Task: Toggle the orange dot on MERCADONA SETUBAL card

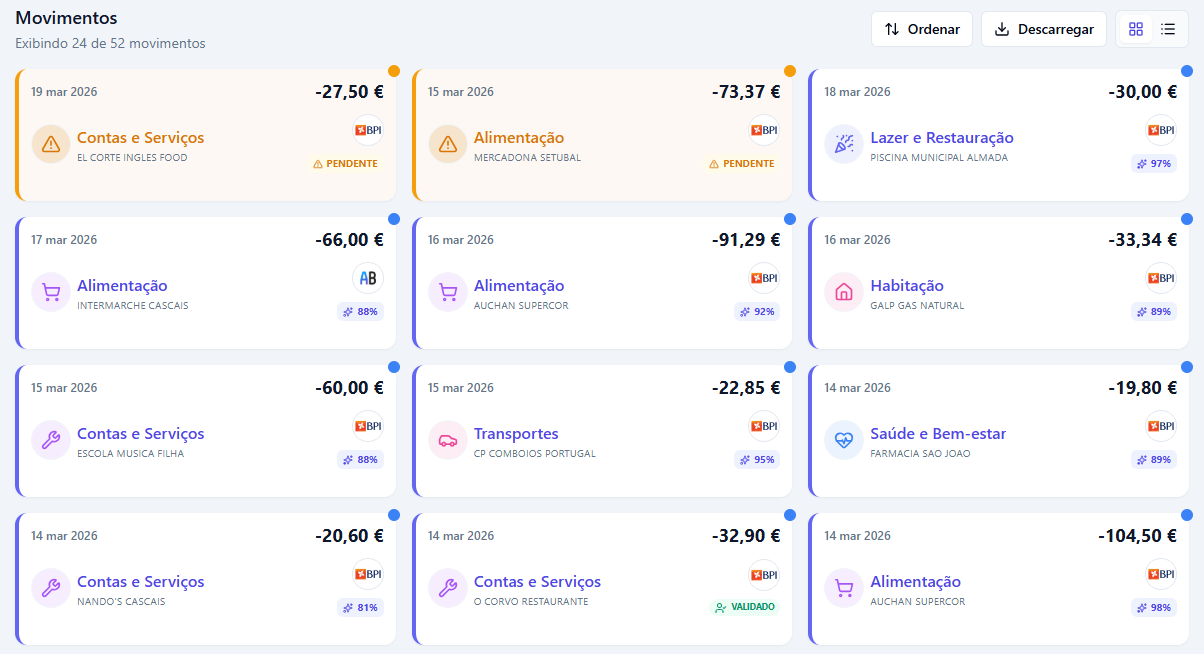Action: coord(789,69)
